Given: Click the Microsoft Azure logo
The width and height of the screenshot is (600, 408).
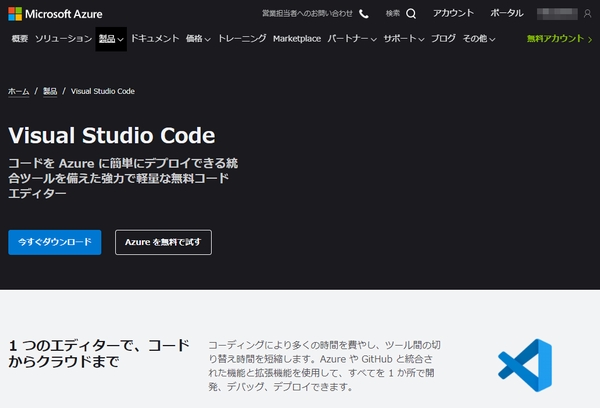Looking at the screenshot, I should coord(55,14).
